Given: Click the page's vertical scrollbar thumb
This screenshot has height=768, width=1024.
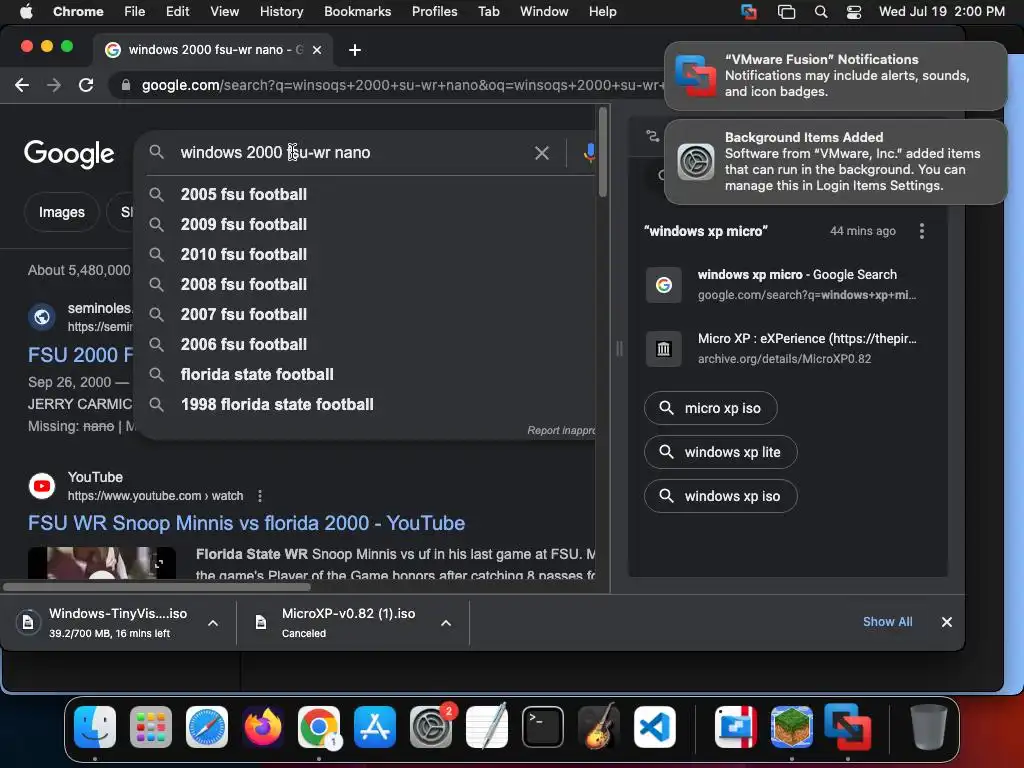Looking at the screenshot, I should [x=603, y=152].
